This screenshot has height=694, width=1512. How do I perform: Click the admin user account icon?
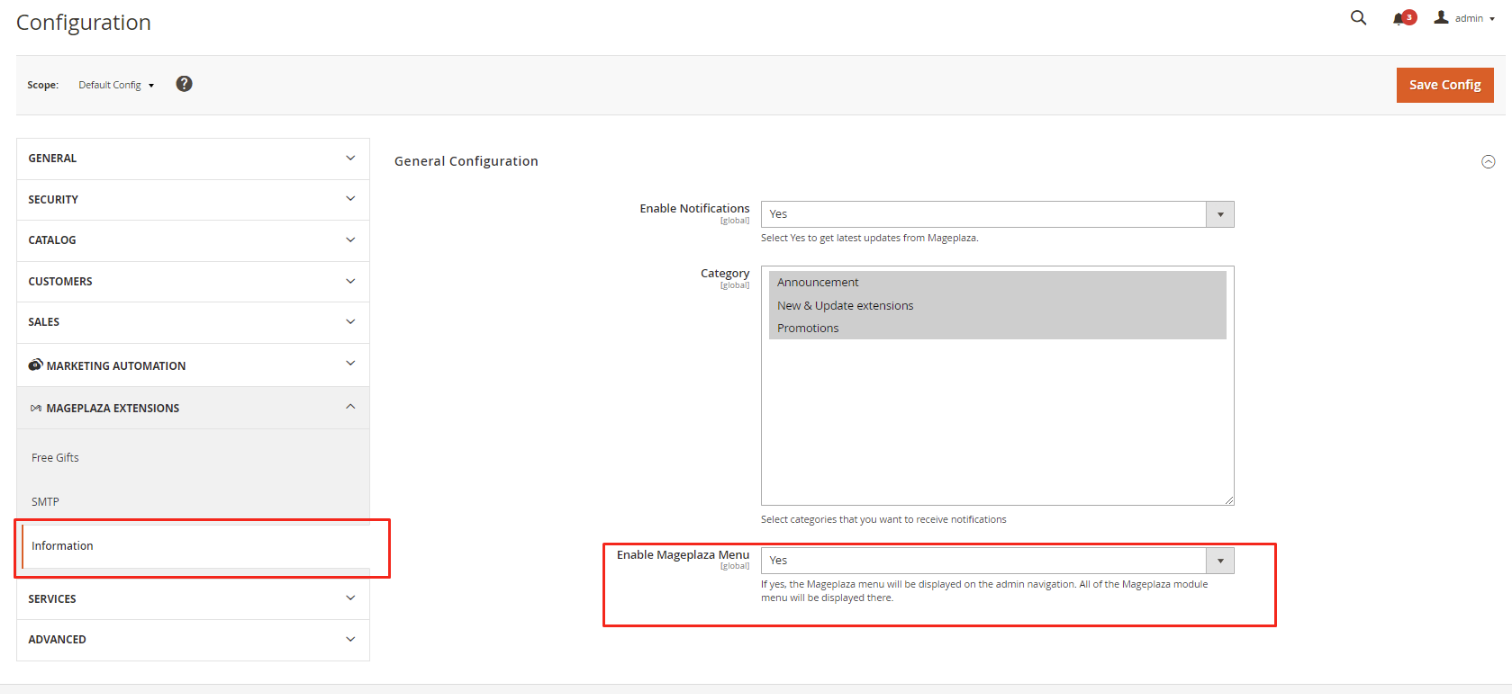[1441, 18]
